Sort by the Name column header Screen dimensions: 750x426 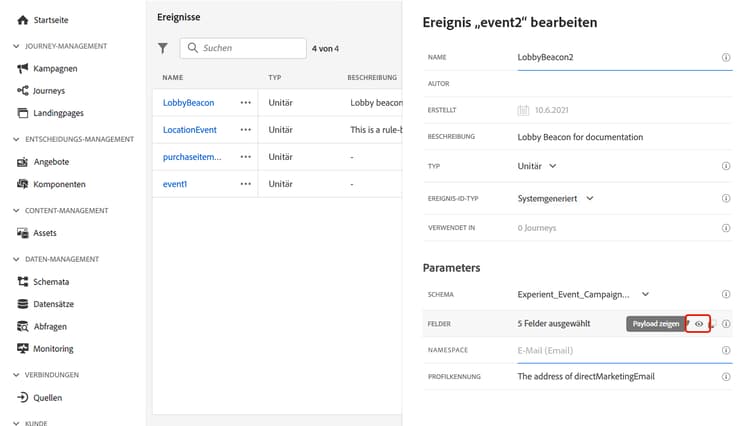(173, 77)
